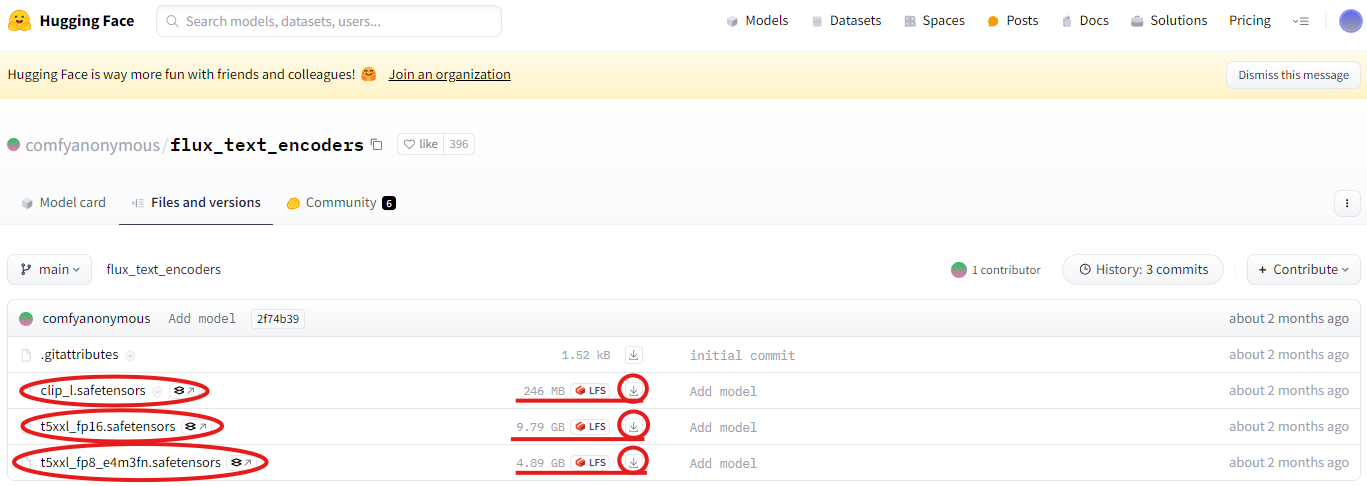Image resolution: width=1367 pixels, height=486 pixels.
Task: Open the Spaces navigation link
Action: pos(934,21)
